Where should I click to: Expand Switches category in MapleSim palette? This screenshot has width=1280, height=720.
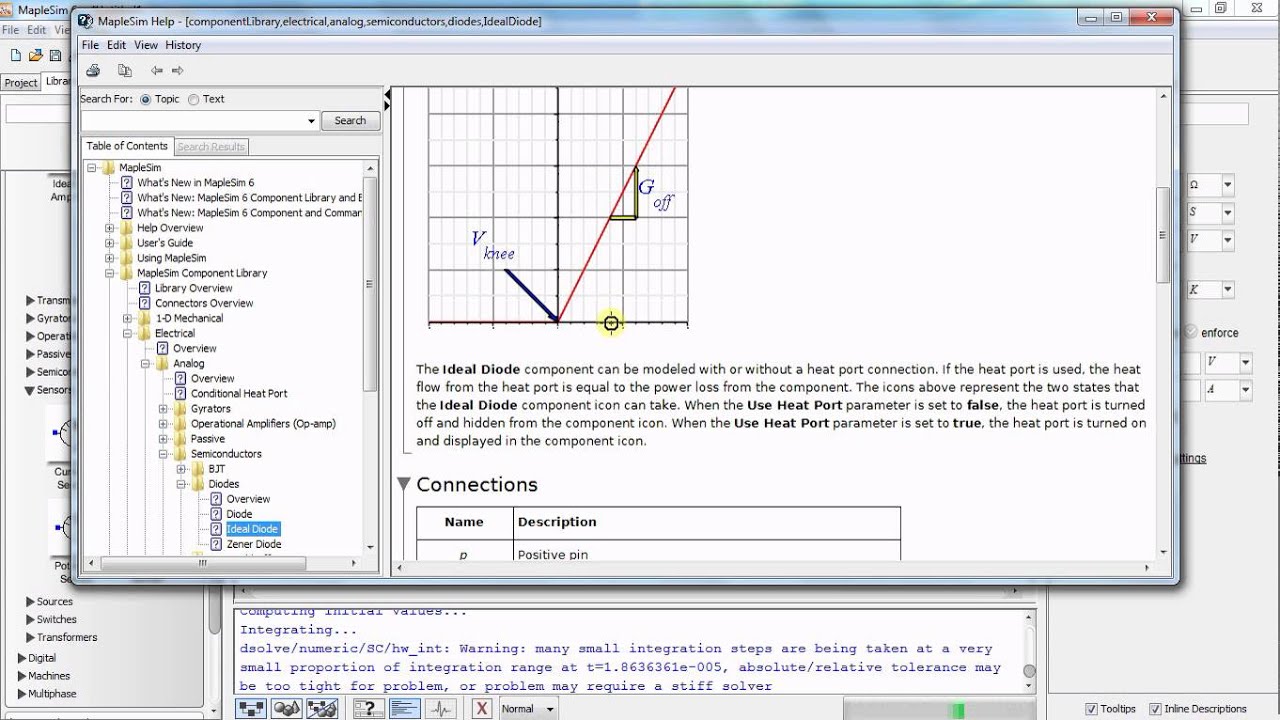click(x=30, y=620)
